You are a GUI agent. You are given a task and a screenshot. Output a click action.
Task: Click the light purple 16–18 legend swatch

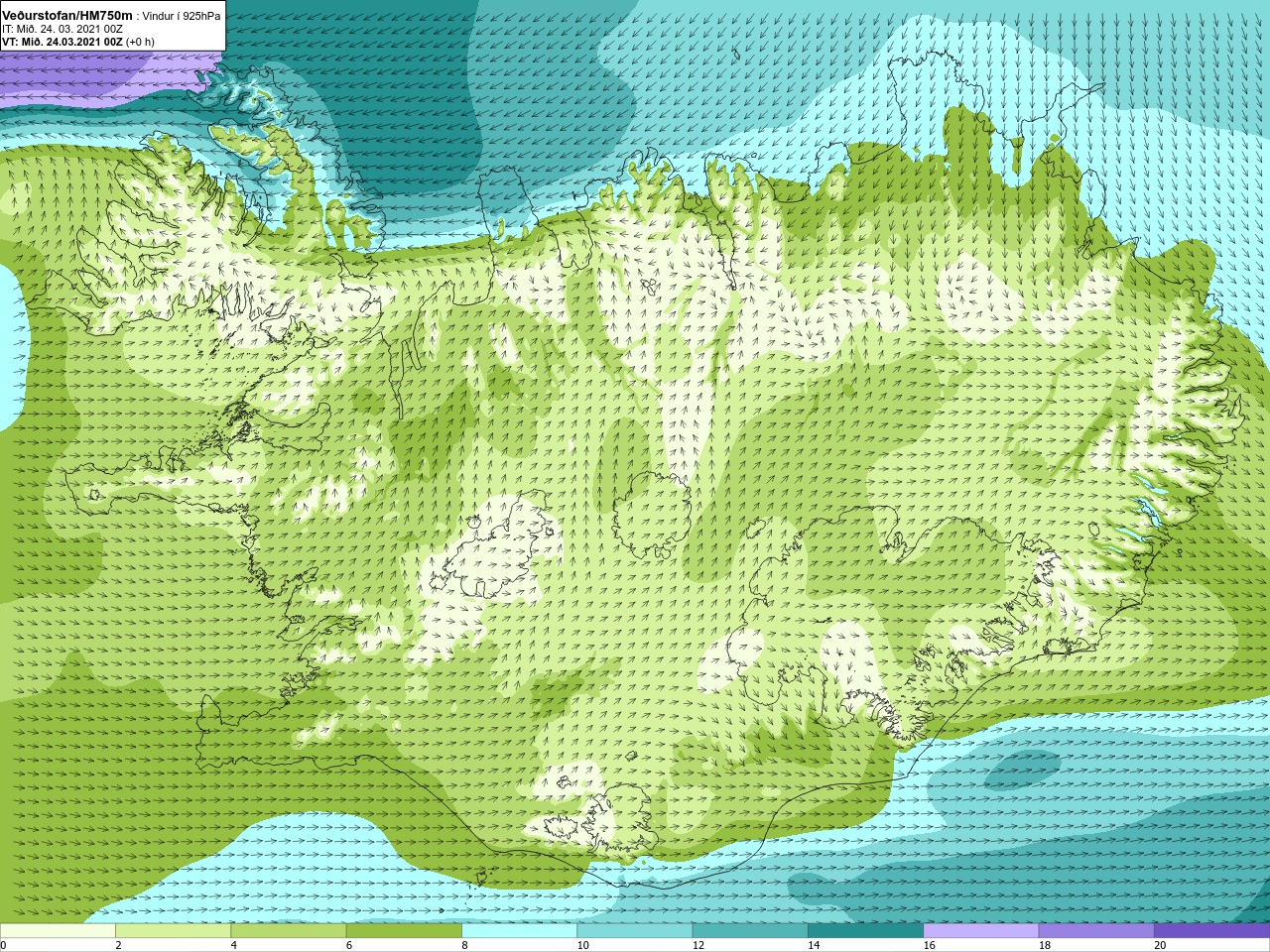point(981,931)
